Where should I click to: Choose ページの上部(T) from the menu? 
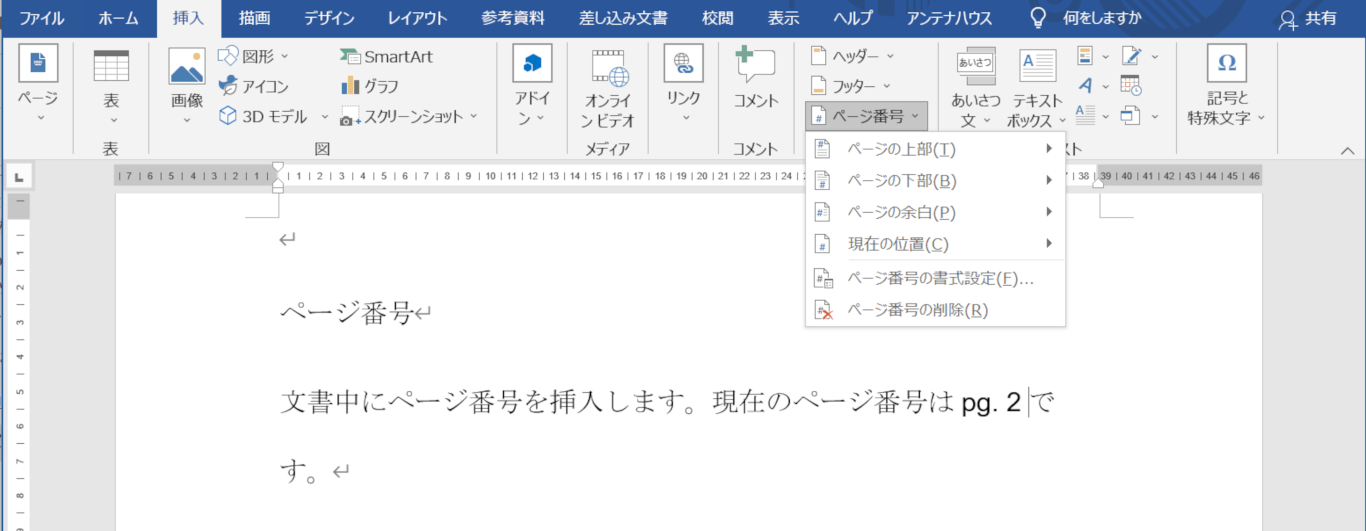(936, 150)
